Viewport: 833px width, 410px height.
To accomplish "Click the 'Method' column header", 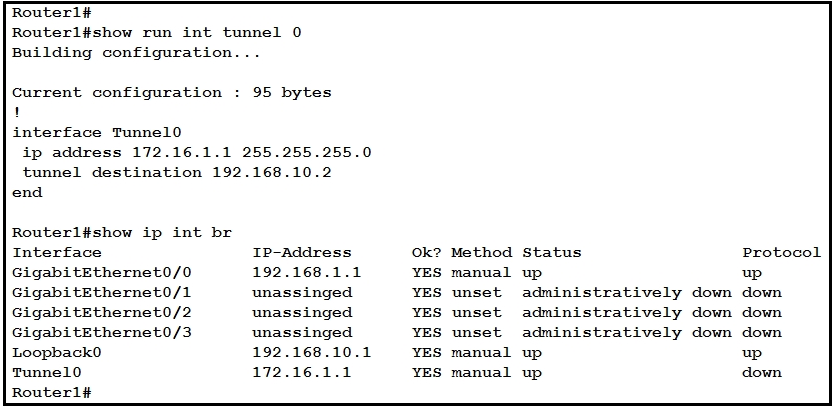I will pyautogui.click(x=481, y=252).
